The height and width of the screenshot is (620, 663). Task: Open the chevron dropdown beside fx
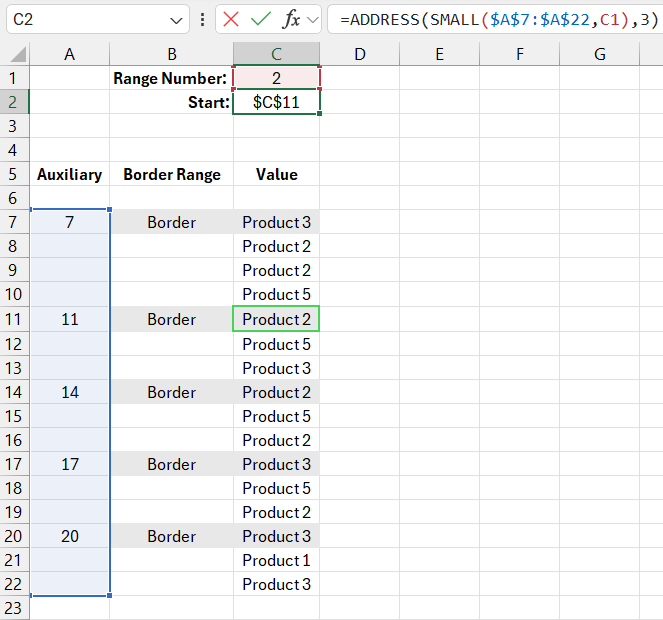[313, 19]
